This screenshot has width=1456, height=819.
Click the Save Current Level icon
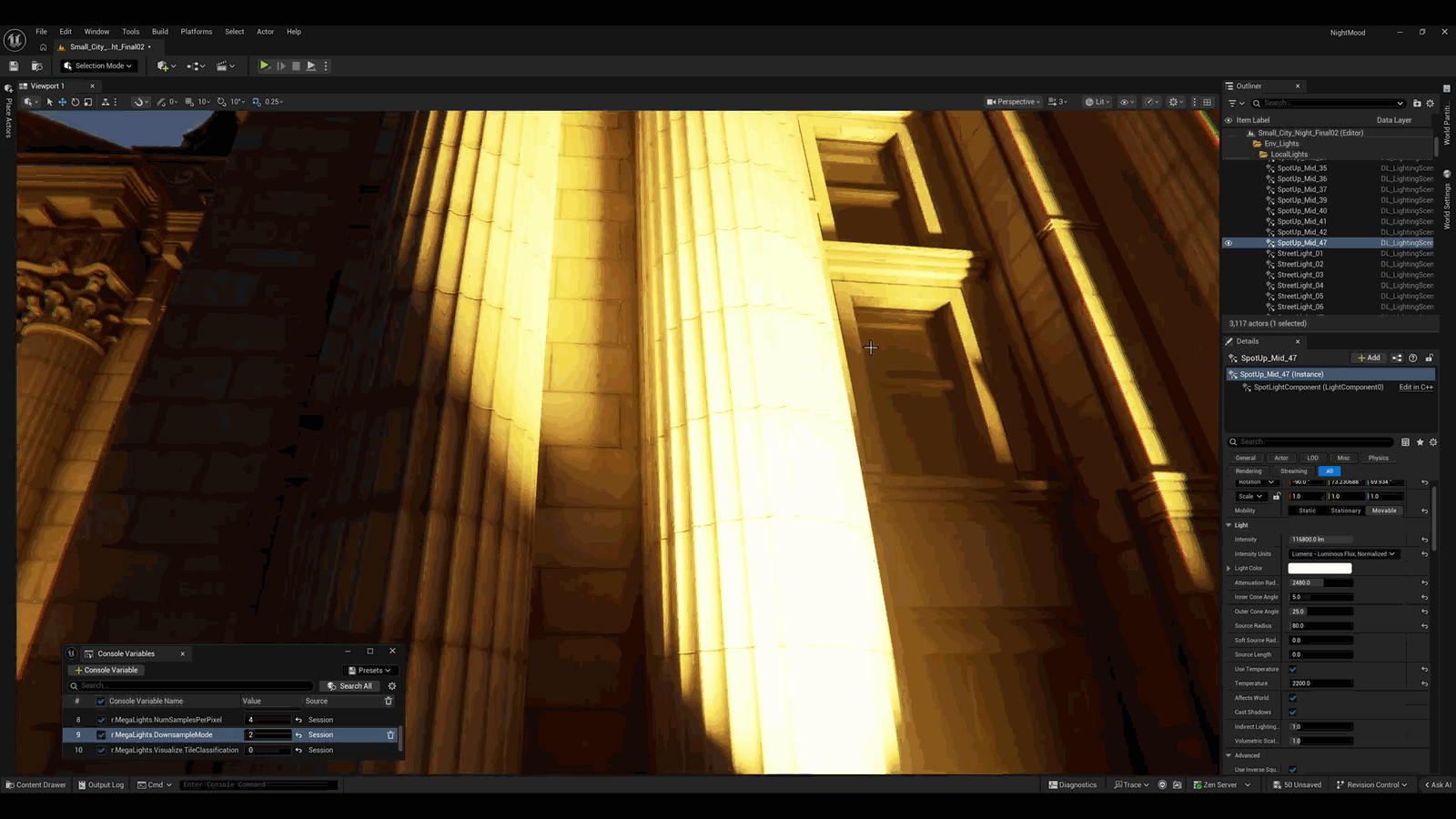[x=14, y=66]
